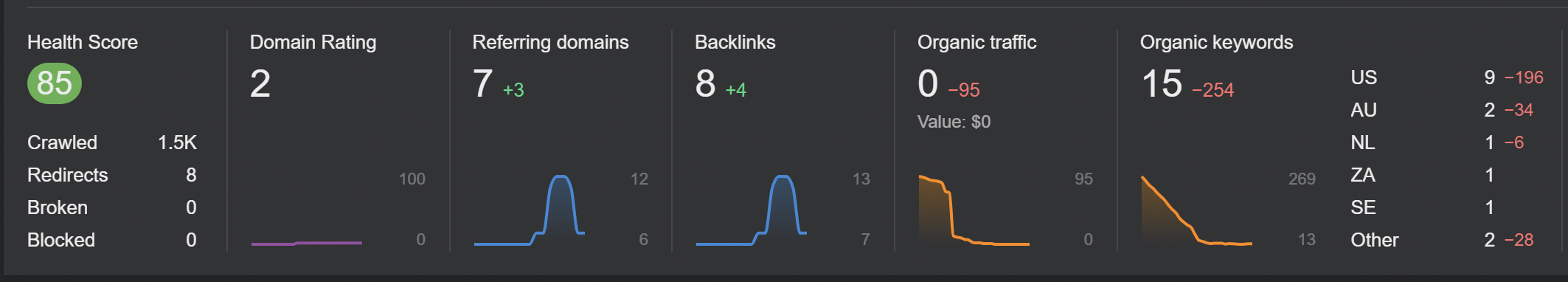This screenshot has width=1568, height=282.
Task: Click the Broken label
Action: (58, 207)
